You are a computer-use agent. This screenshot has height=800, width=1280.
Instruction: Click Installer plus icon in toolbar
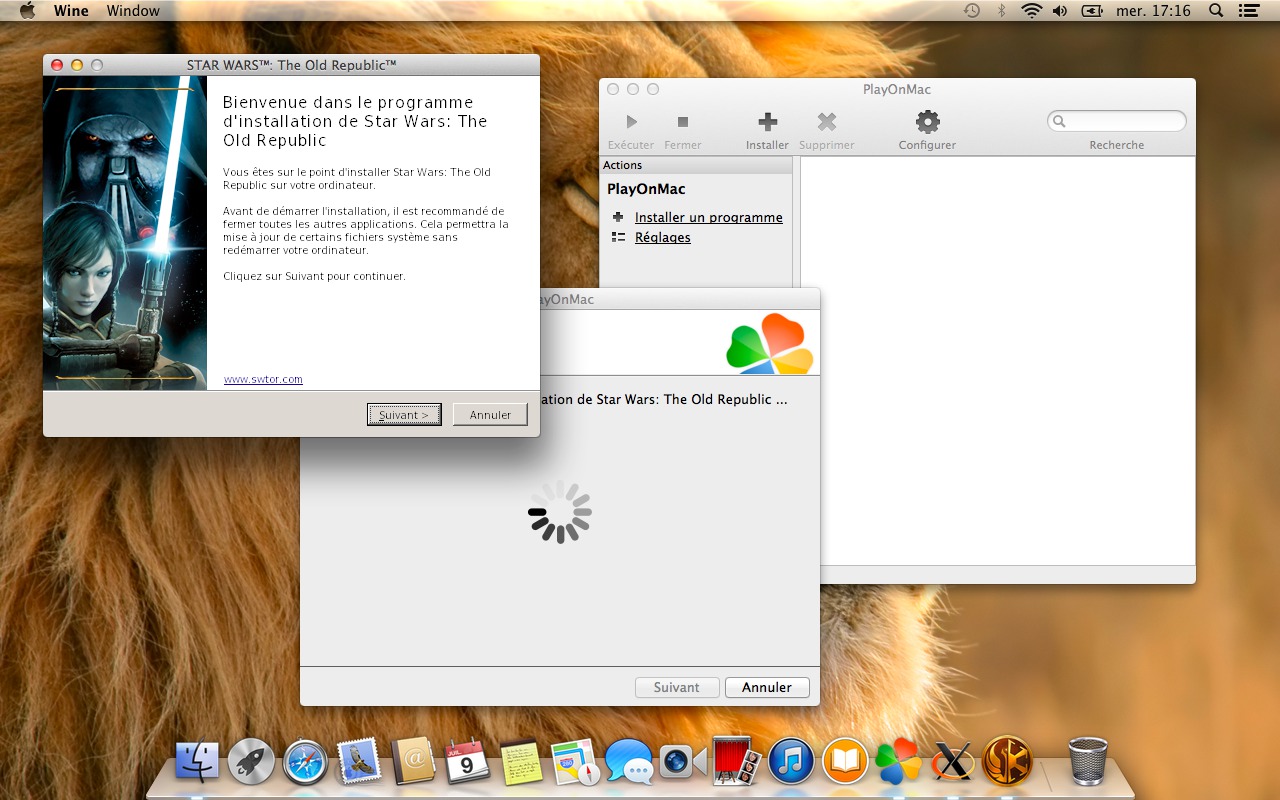(767, 122)
